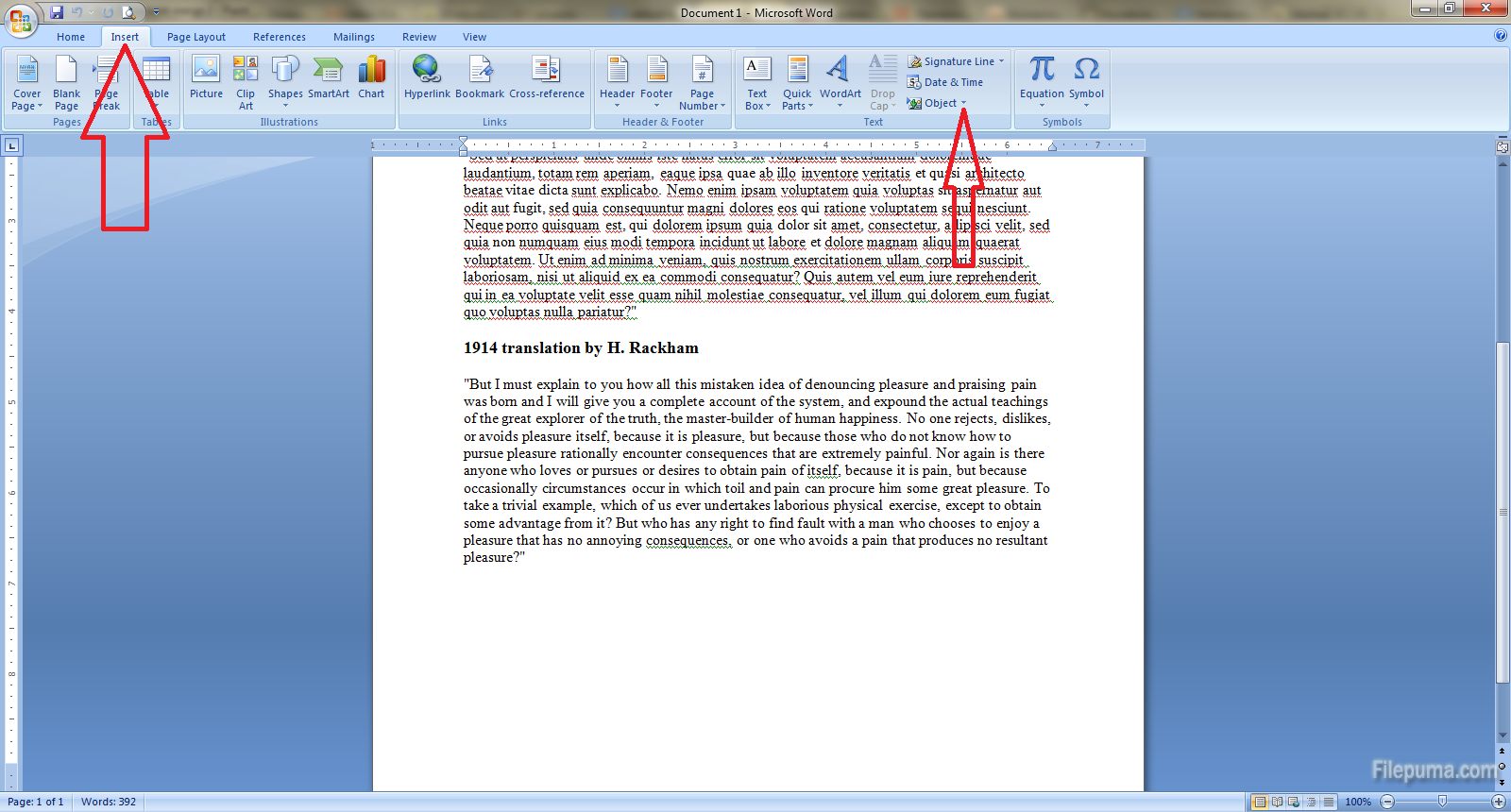Expand the Signature Line dropdown

(1001, 61)
